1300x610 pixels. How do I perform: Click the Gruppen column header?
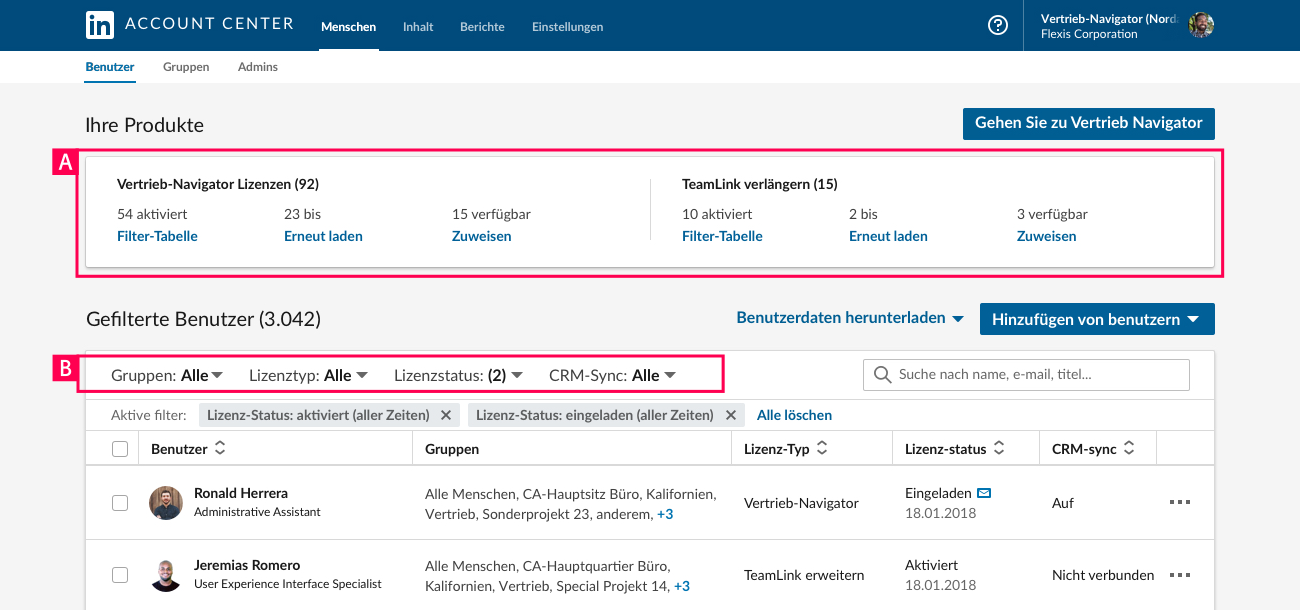tap(452, 449)
